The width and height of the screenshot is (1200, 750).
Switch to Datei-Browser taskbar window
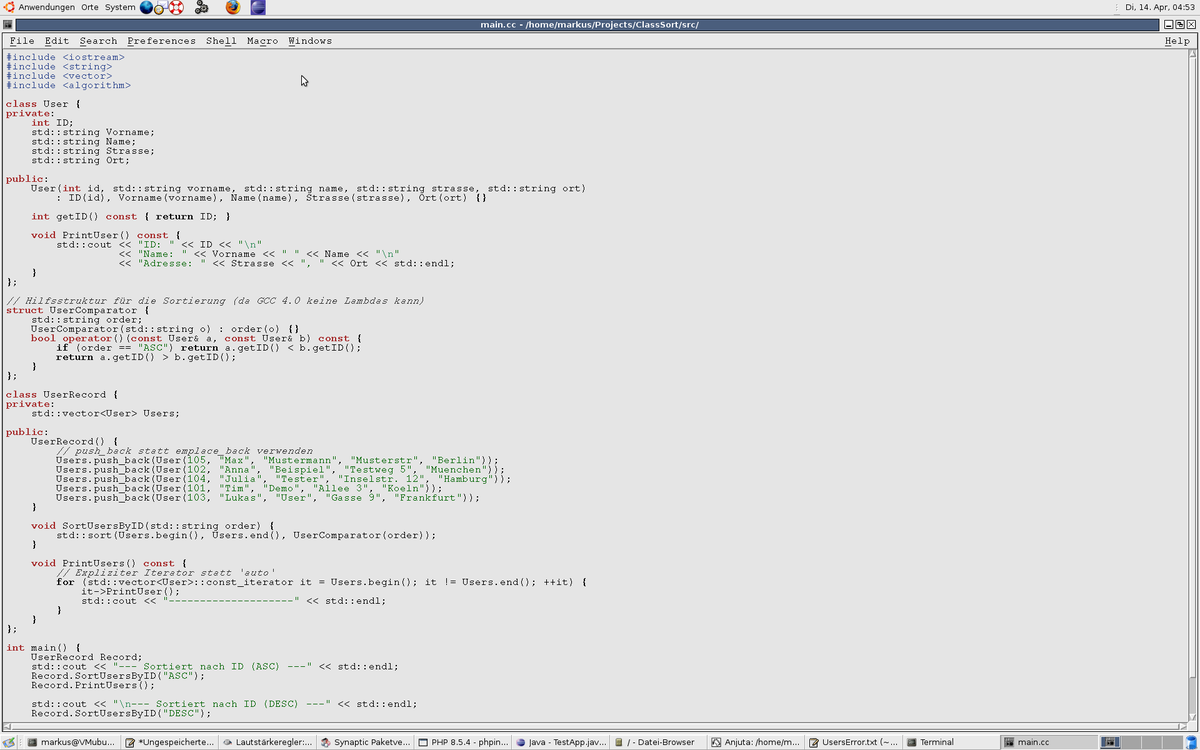coord(660,742)
